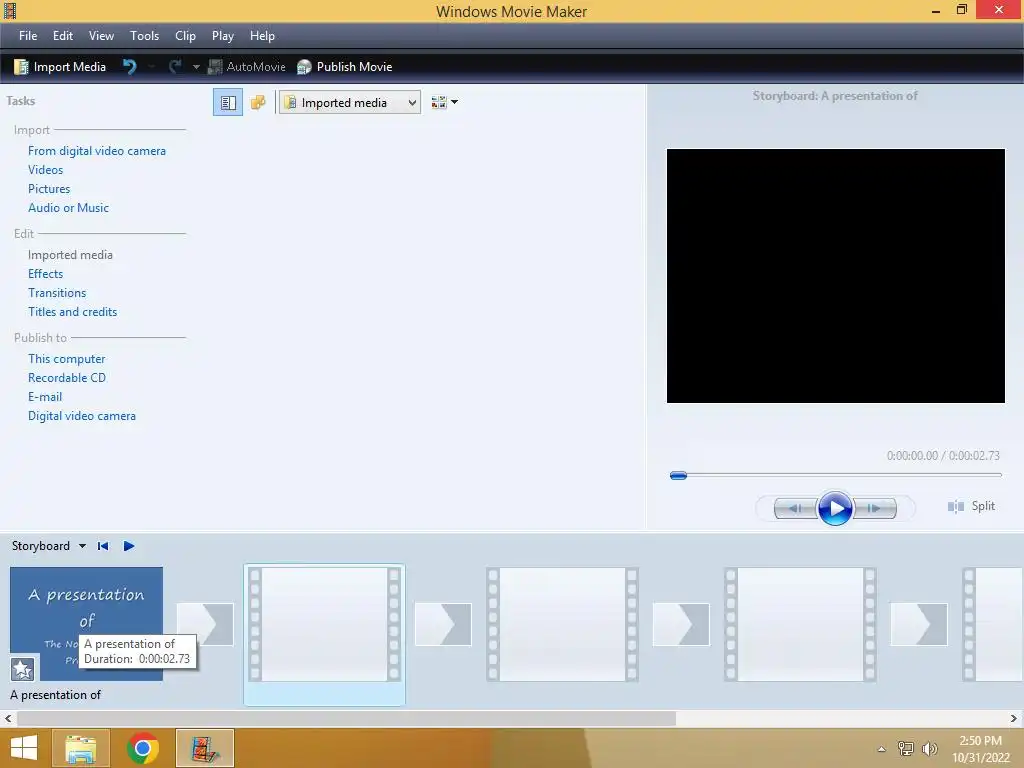The width and height of the screenshot is (1024, 768).
Task: Select the 'A presentation of' title clip
Action: coord(86,624)
